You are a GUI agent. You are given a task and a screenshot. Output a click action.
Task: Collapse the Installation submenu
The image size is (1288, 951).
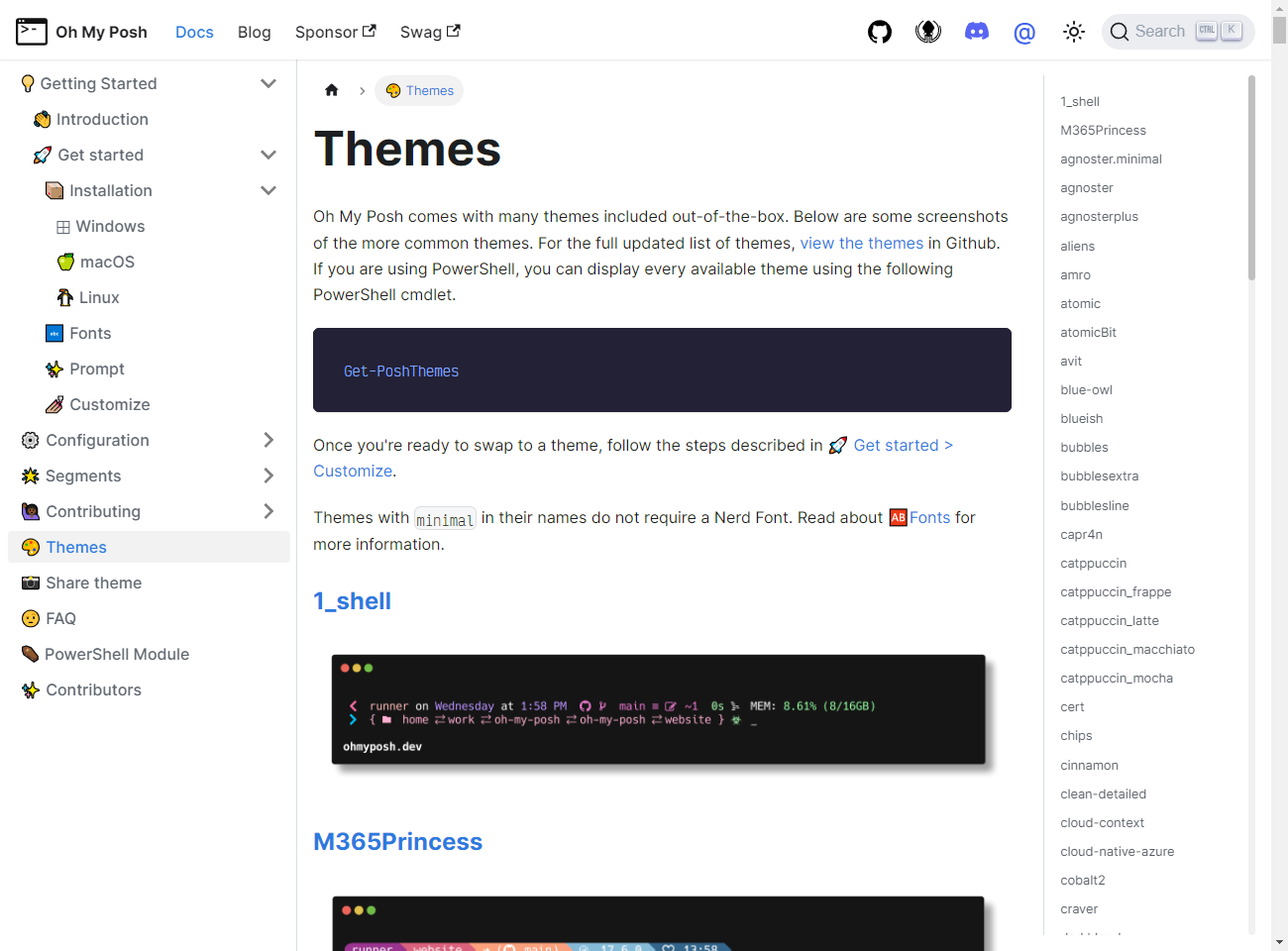click(268, 190)
